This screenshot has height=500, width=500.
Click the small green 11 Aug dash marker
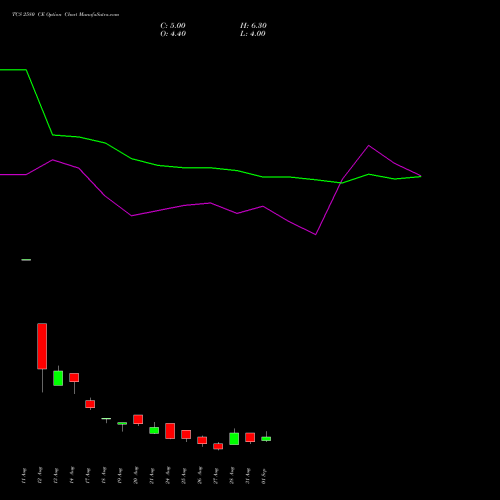(x=26, y=260)
